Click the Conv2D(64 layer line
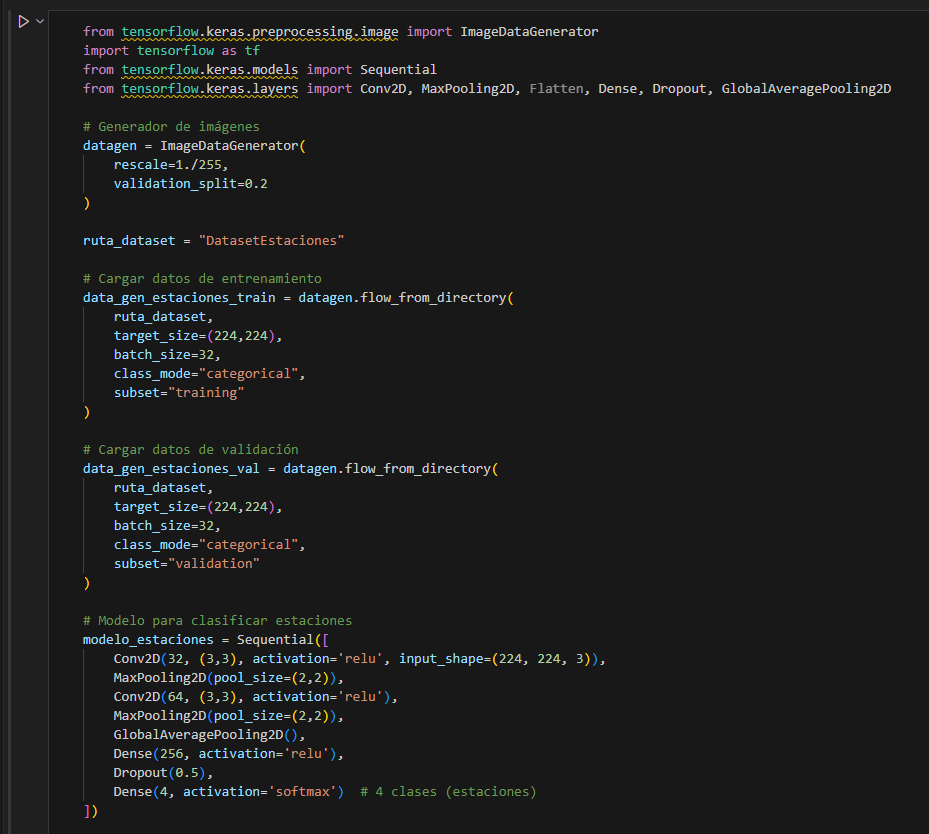Image resolution: width=929 pixels, height=834 pixels. 255,696
